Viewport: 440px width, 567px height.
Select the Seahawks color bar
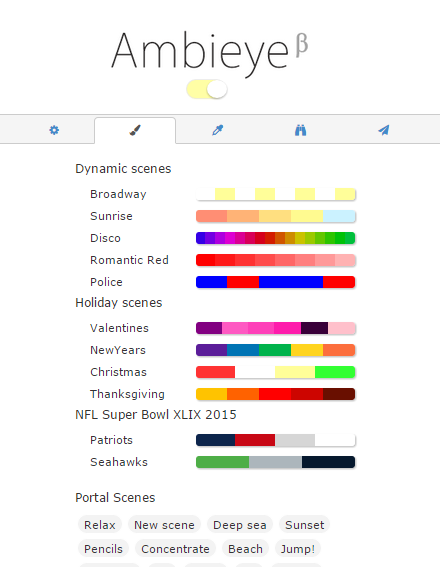tap(275, 462)
